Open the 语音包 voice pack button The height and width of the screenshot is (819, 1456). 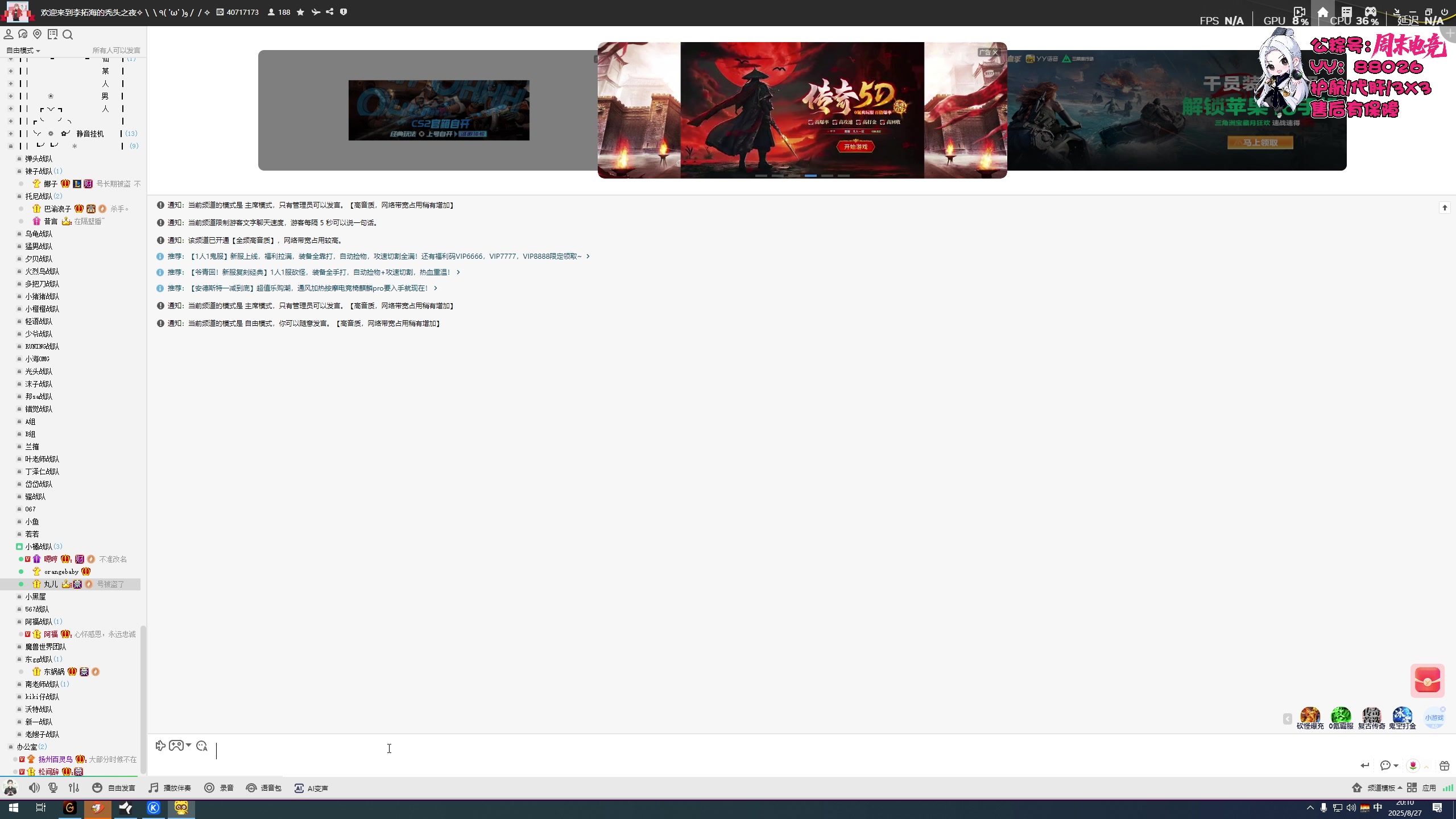point(264,788)
